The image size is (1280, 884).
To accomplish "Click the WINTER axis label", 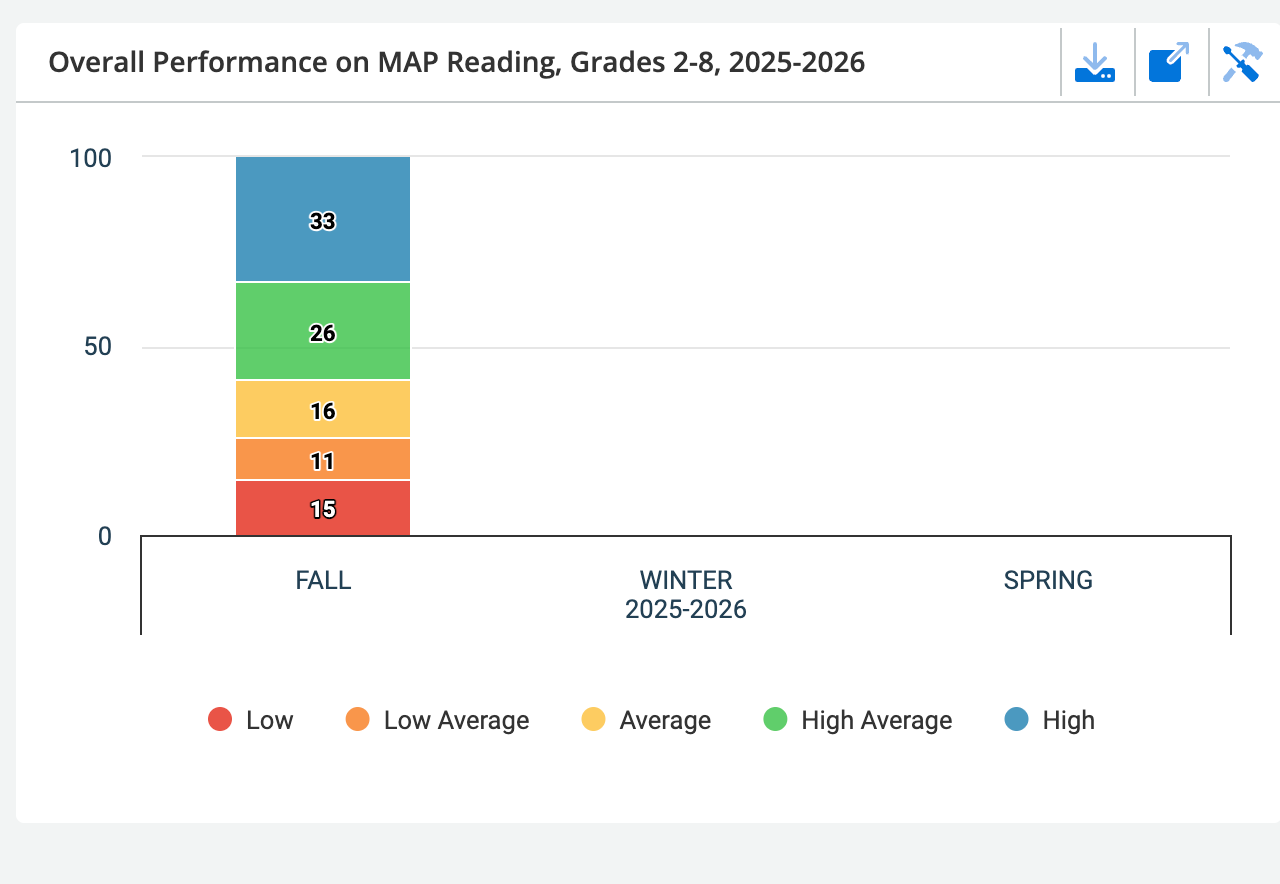I will 686,580.
